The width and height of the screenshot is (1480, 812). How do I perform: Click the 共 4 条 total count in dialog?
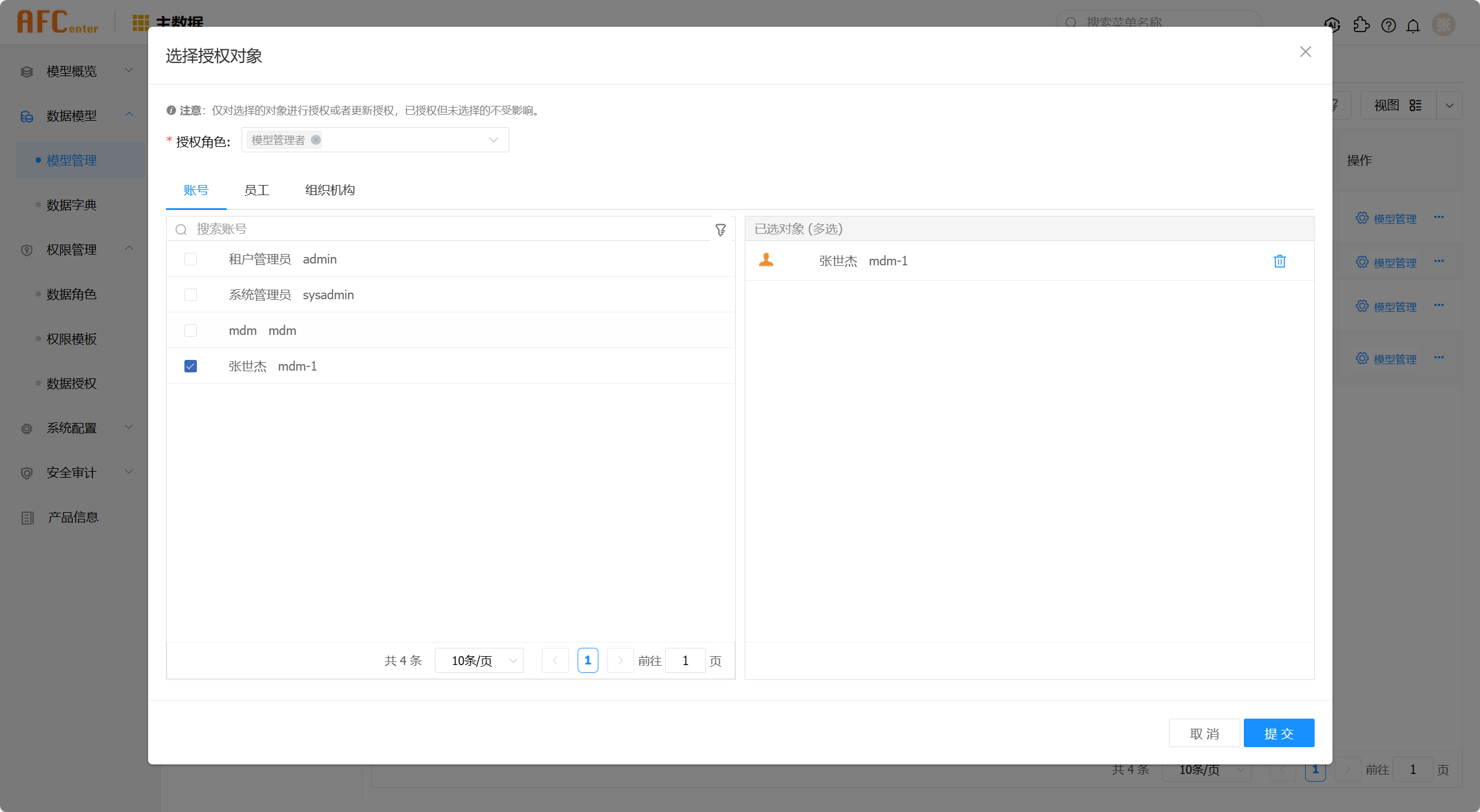(x=403, y=661)
